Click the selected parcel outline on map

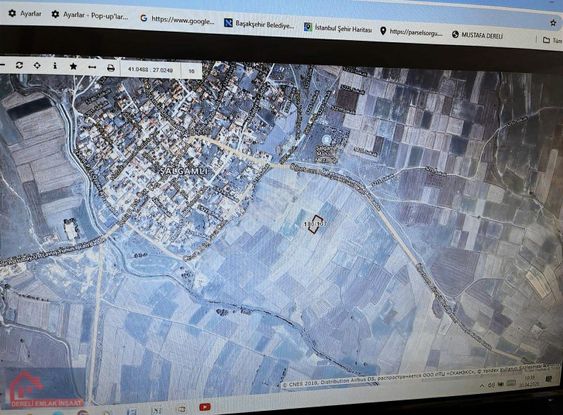pos(316,224)
